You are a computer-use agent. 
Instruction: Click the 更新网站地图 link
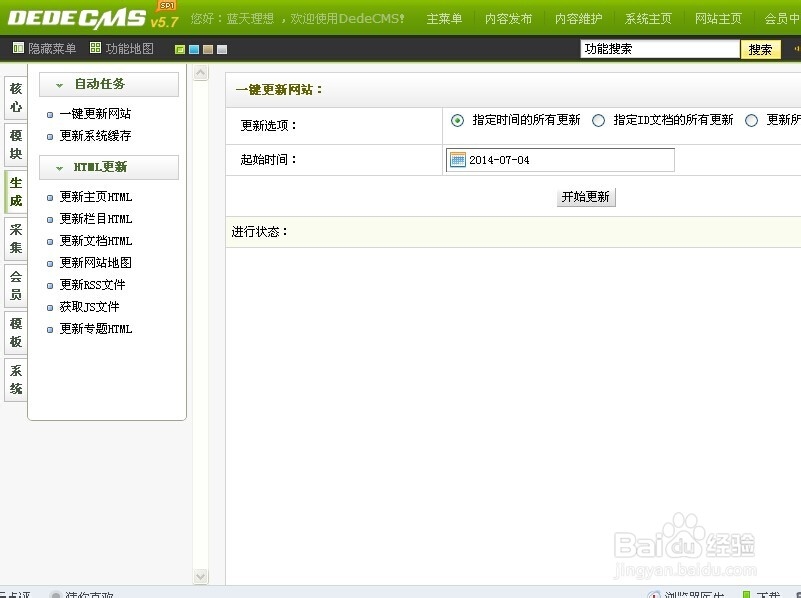point(96,263)
